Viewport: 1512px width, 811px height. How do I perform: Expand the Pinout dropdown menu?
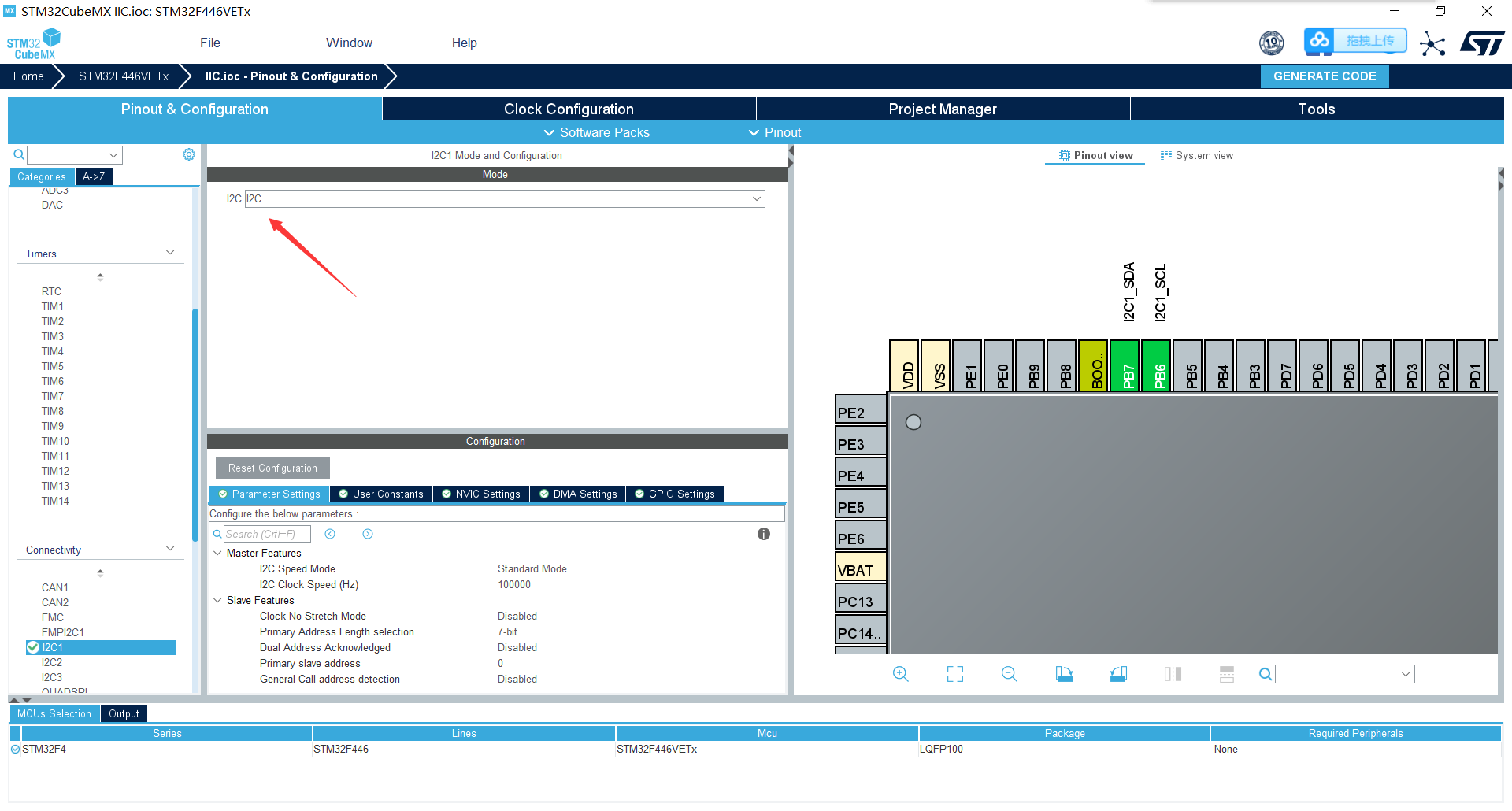(x=775, y=132)
